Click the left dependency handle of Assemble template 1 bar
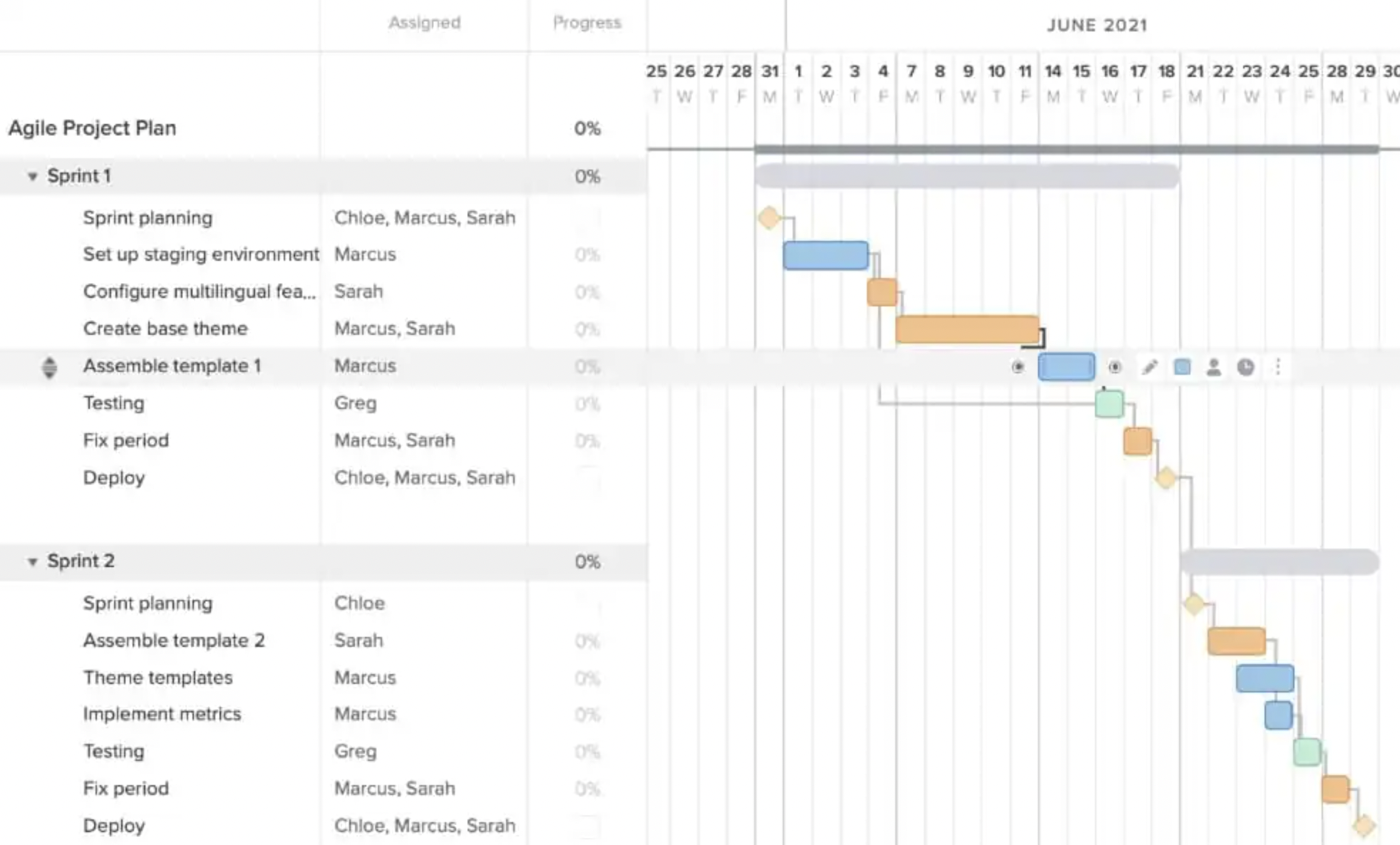The image size is (1400, 845). point(1018,367)
